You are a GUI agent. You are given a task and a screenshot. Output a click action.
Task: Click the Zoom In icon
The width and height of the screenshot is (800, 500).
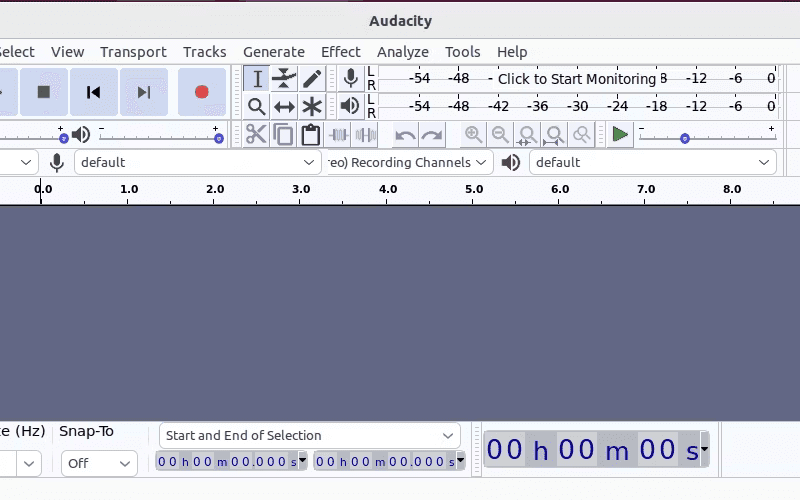tap(473, 135)
